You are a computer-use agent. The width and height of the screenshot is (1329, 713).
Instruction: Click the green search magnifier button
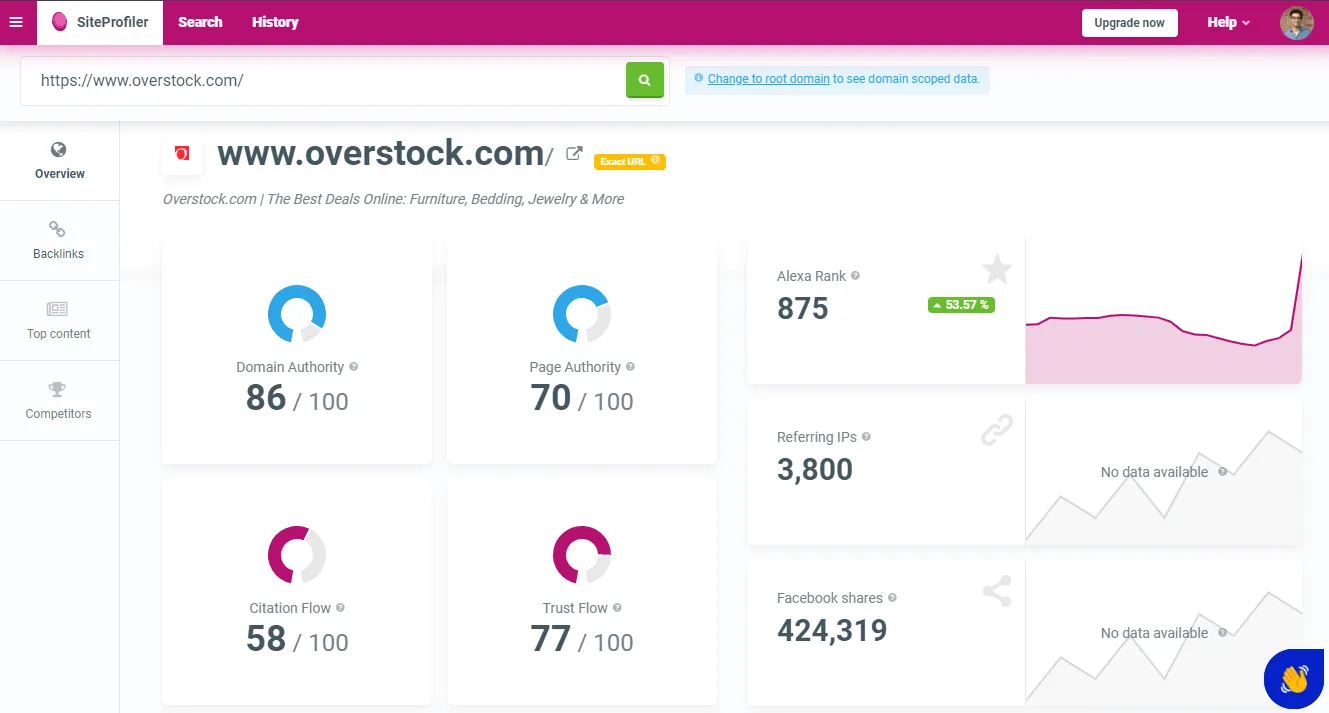pyautogui.click(x=645, y=80)
